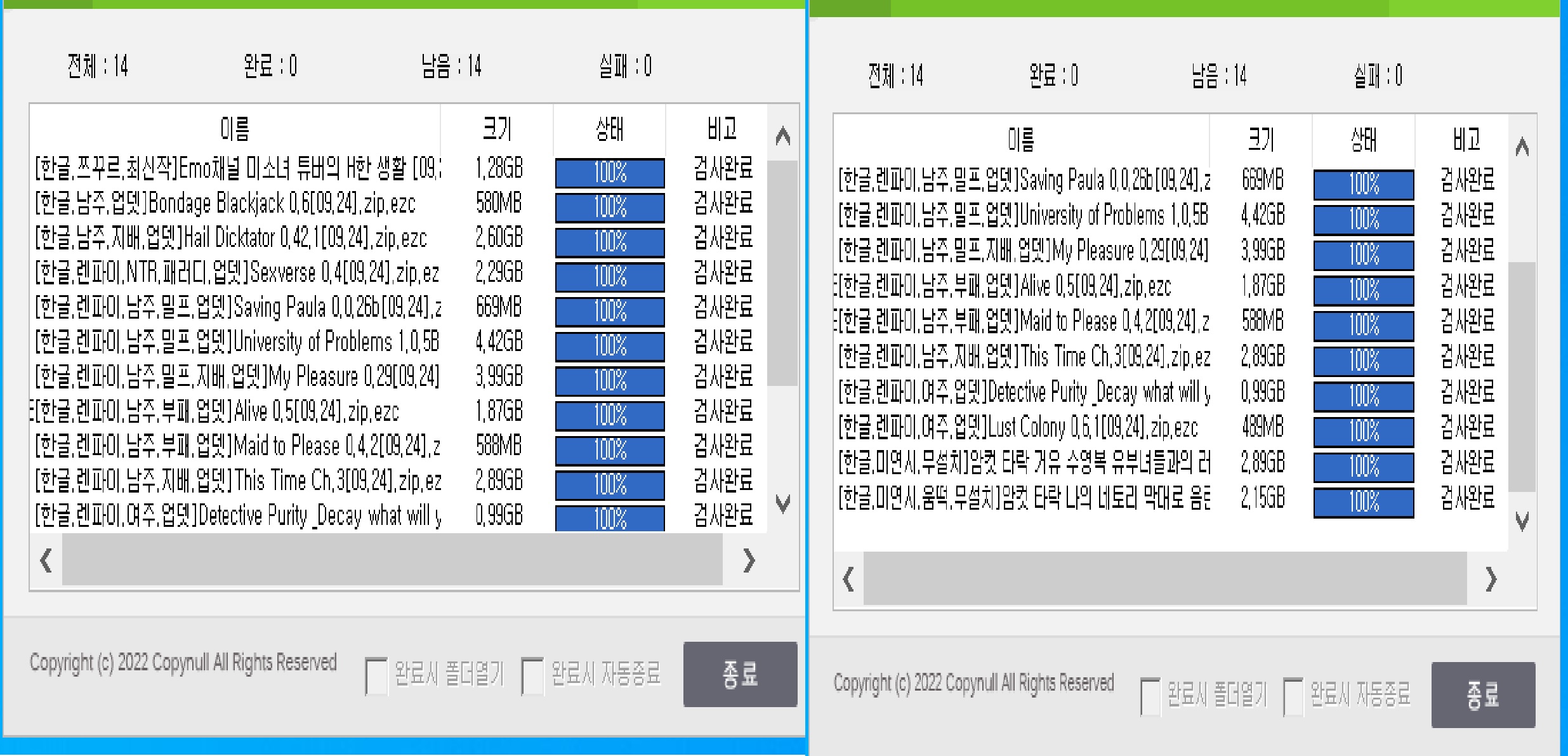Click 상태 column header in left window
1568x756 pixels.
click(609, 129)
